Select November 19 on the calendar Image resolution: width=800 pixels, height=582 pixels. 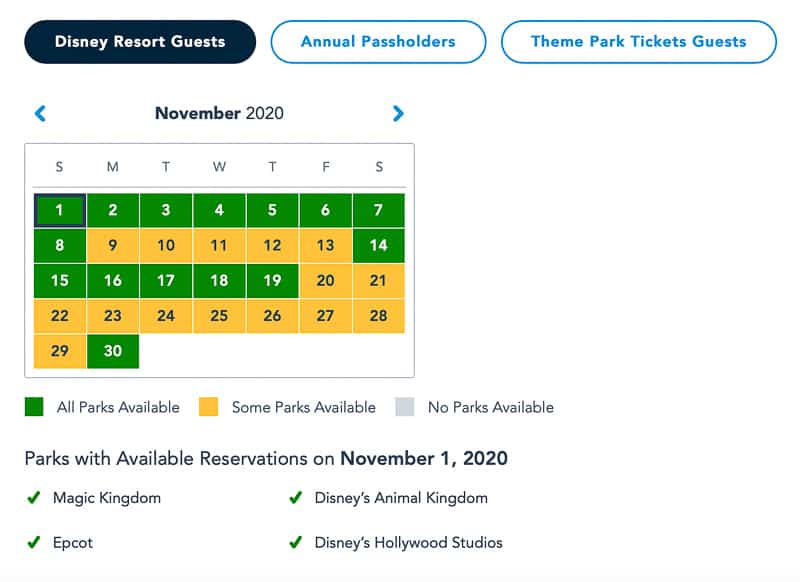coord(272,281)
